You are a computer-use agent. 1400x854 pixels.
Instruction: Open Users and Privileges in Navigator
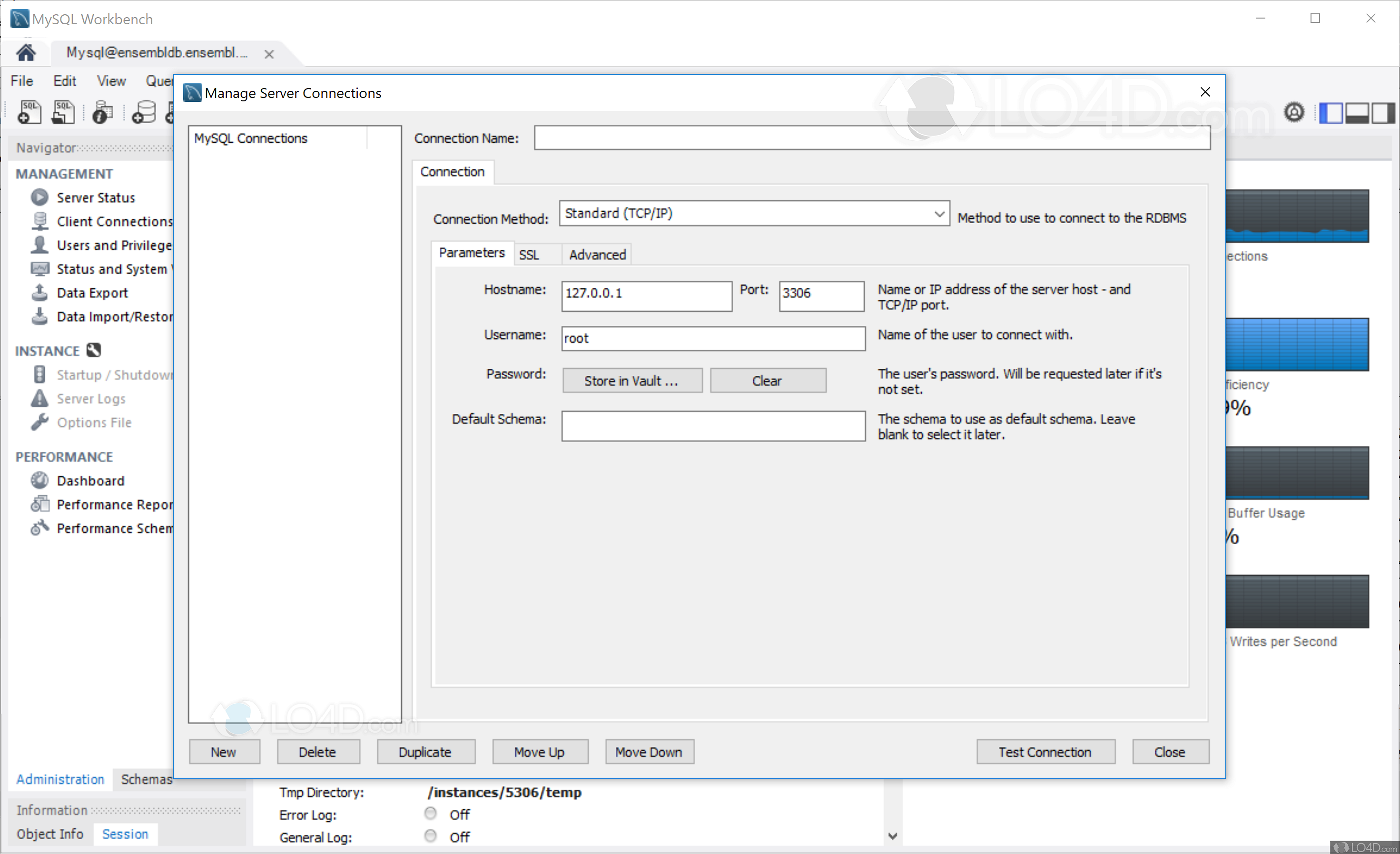(x=101, y=245)
